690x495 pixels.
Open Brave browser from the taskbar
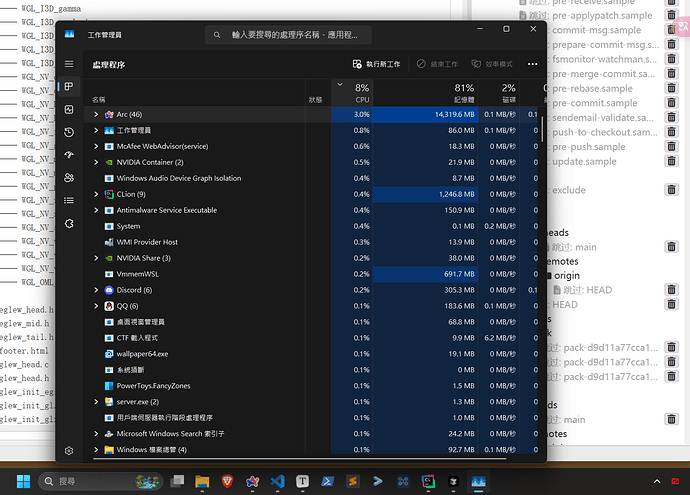point(227,481)
